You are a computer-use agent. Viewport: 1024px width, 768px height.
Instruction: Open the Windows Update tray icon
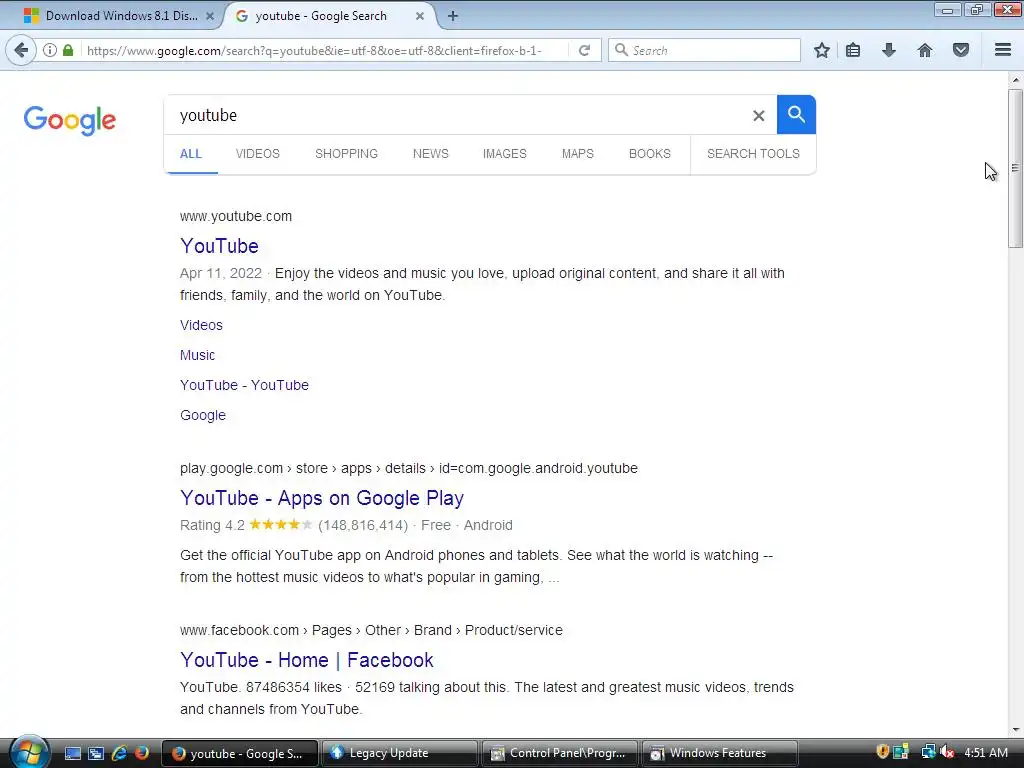[x=901, y=752]
